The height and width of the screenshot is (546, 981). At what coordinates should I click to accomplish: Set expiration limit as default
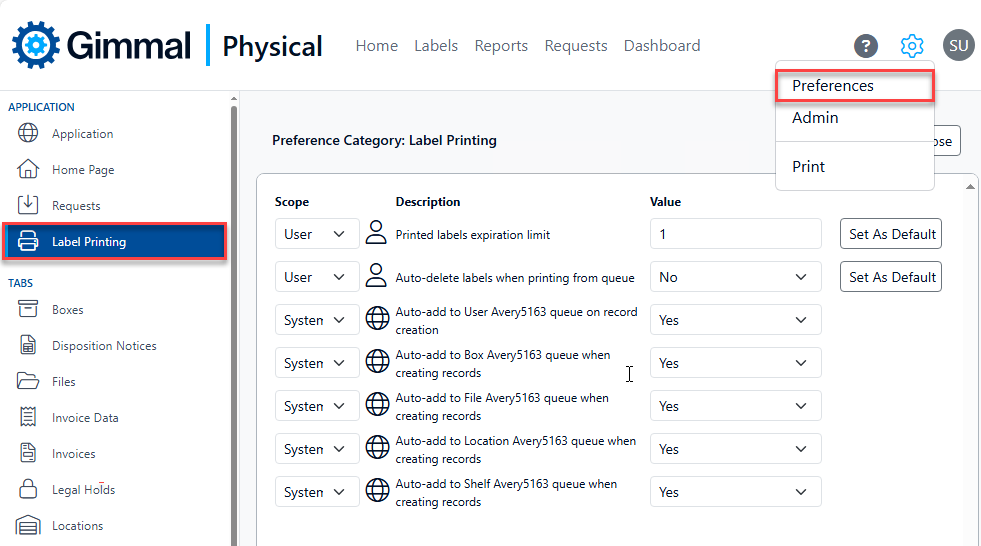[x=892, y=234]
